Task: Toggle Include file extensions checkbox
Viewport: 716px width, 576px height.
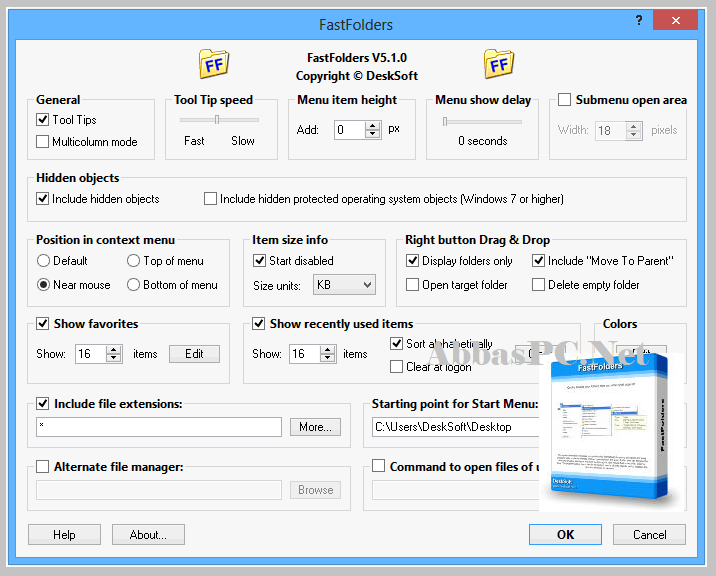Action: (42, 404)
